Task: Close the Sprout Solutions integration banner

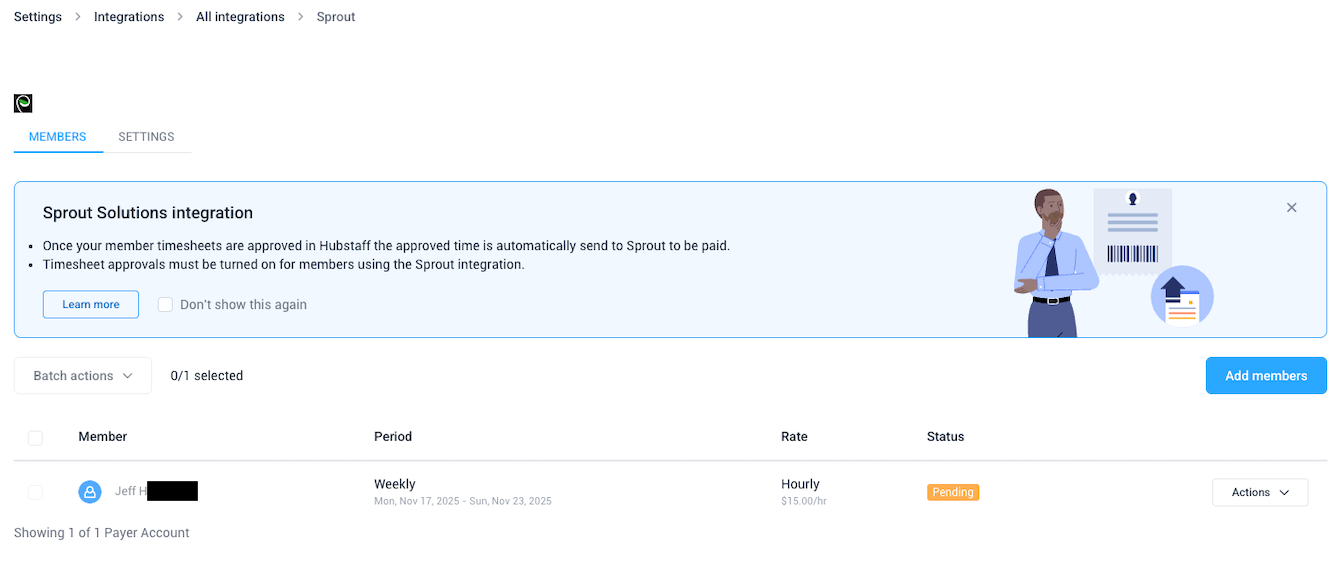Action: tap(1291, 208)
